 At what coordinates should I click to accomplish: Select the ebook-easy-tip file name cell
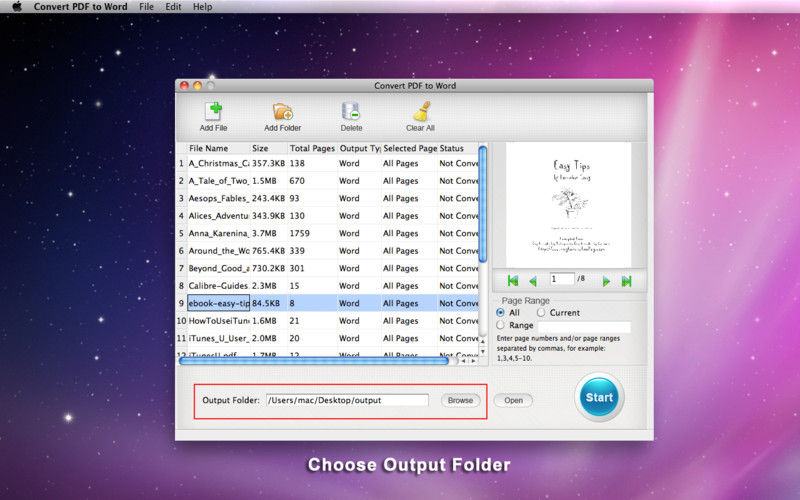(x=218, y=303)
